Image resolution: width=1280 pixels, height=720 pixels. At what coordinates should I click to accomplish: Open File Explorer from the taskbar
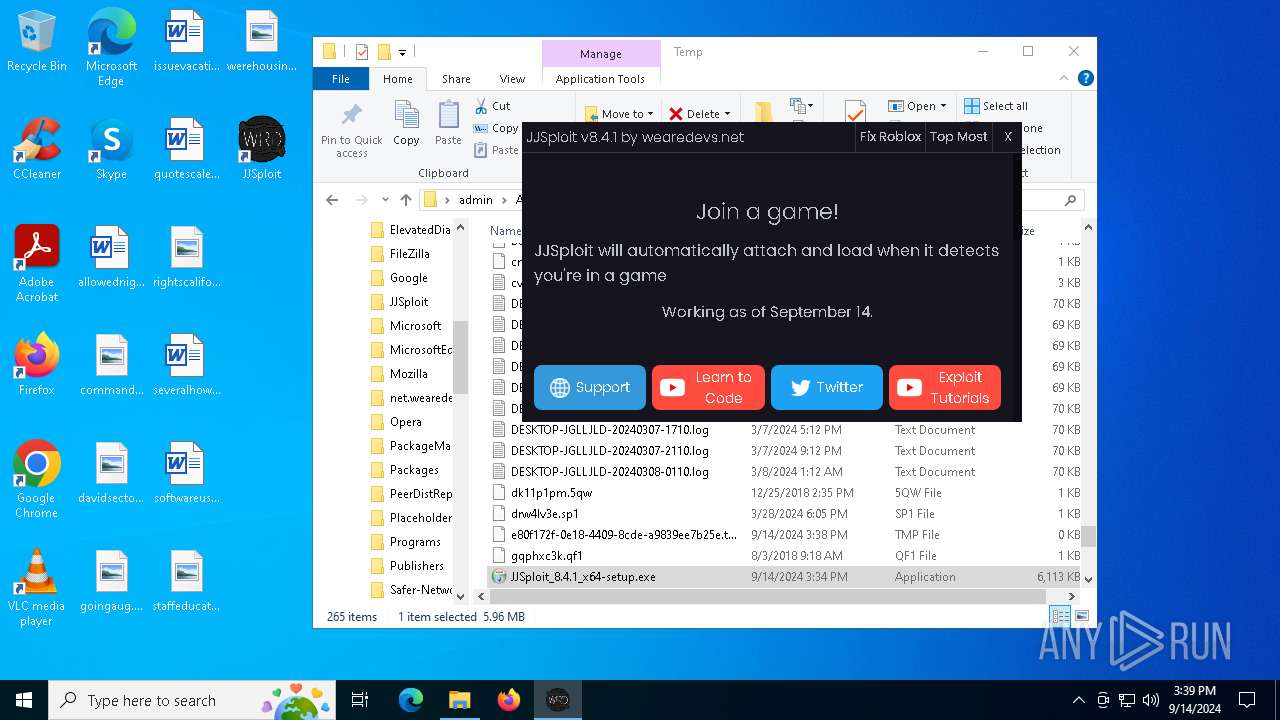click(459, 700)
